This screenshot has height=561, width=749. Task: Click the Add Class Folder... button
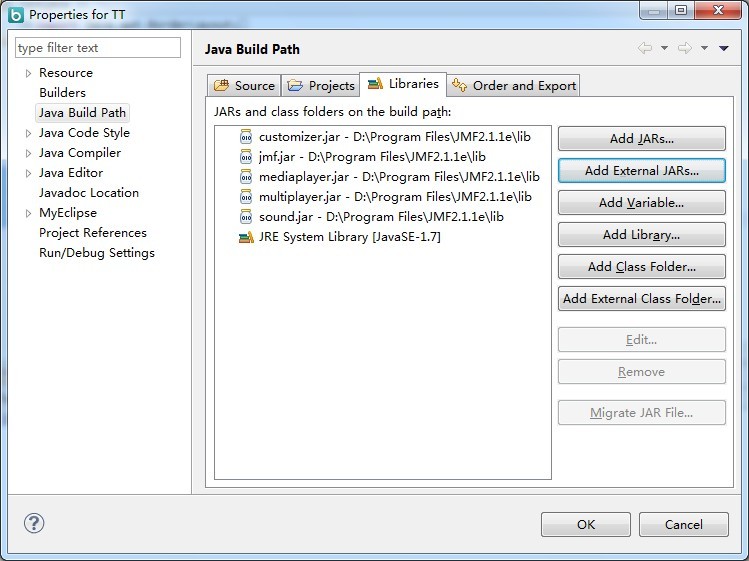(x=642, y=267)
